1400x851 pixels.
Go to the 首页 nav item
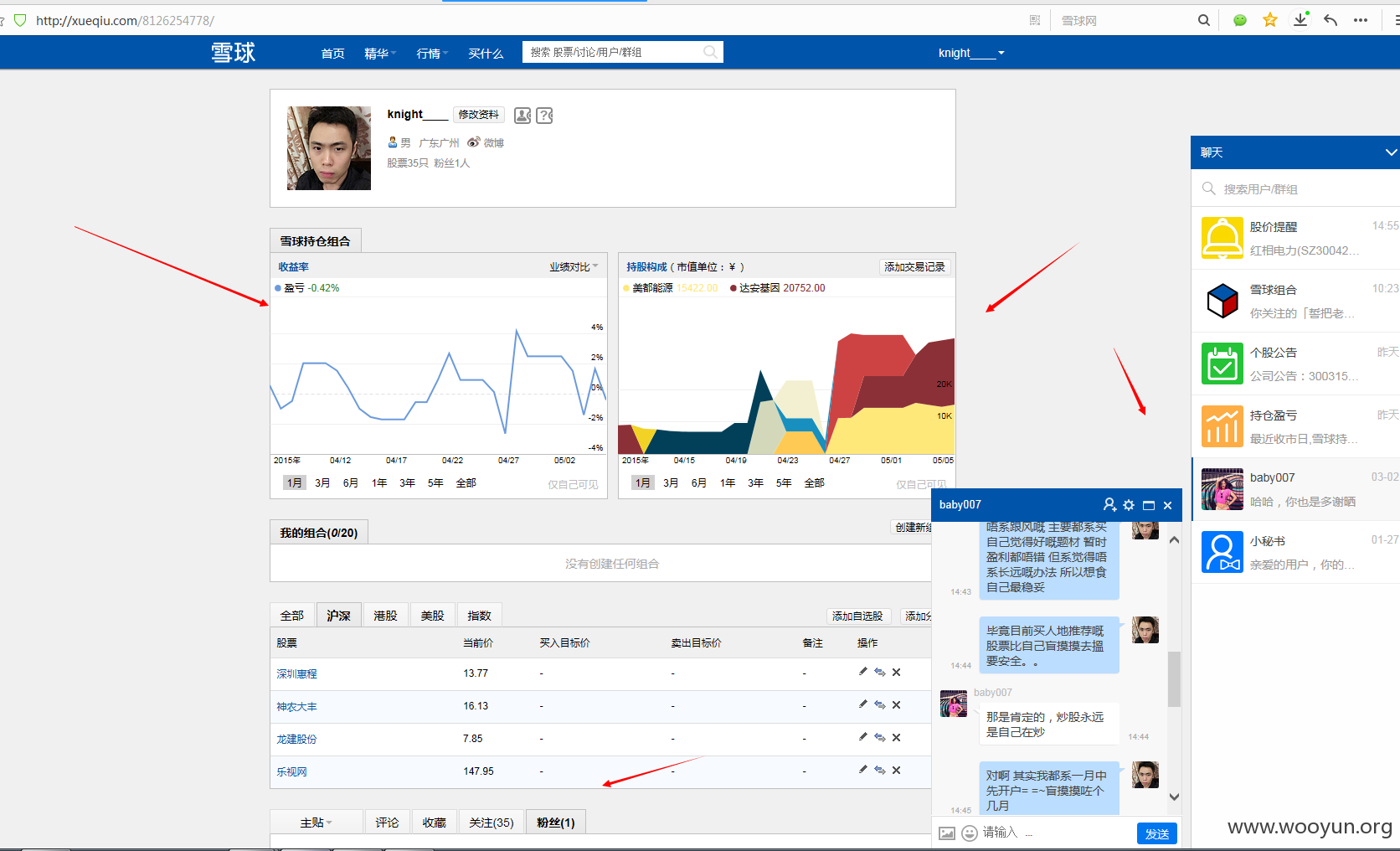click(x=332, y=54)
